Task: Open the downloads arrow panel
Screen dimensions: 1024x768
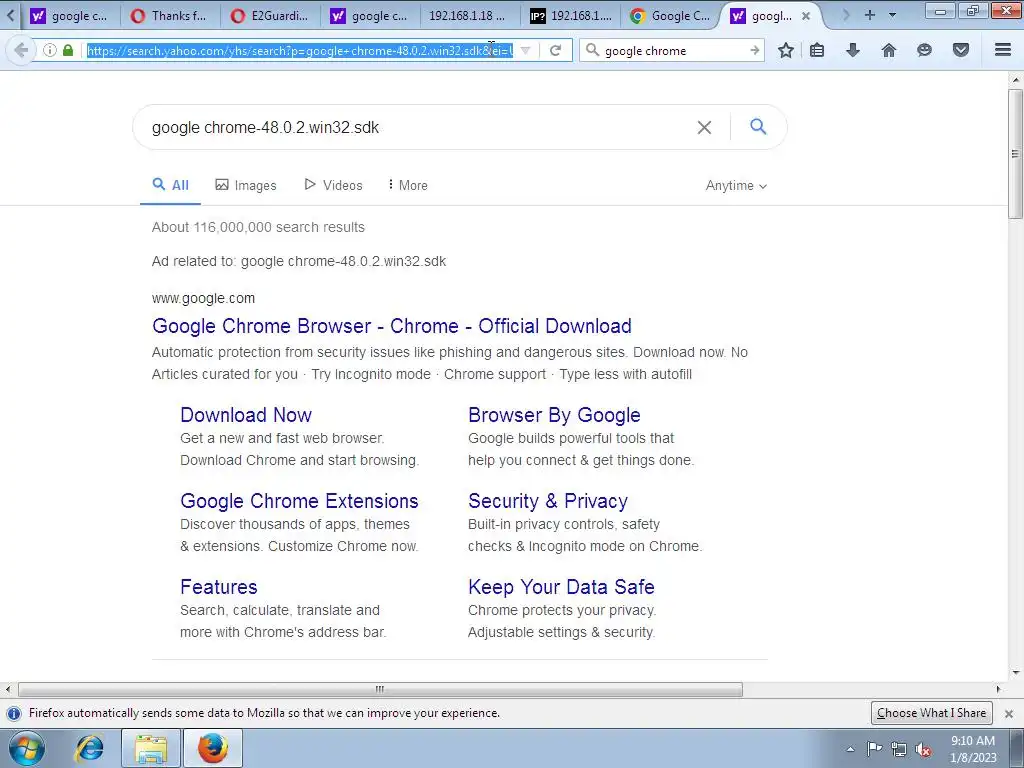Action: pyautogui.click(x=853, y=50)
